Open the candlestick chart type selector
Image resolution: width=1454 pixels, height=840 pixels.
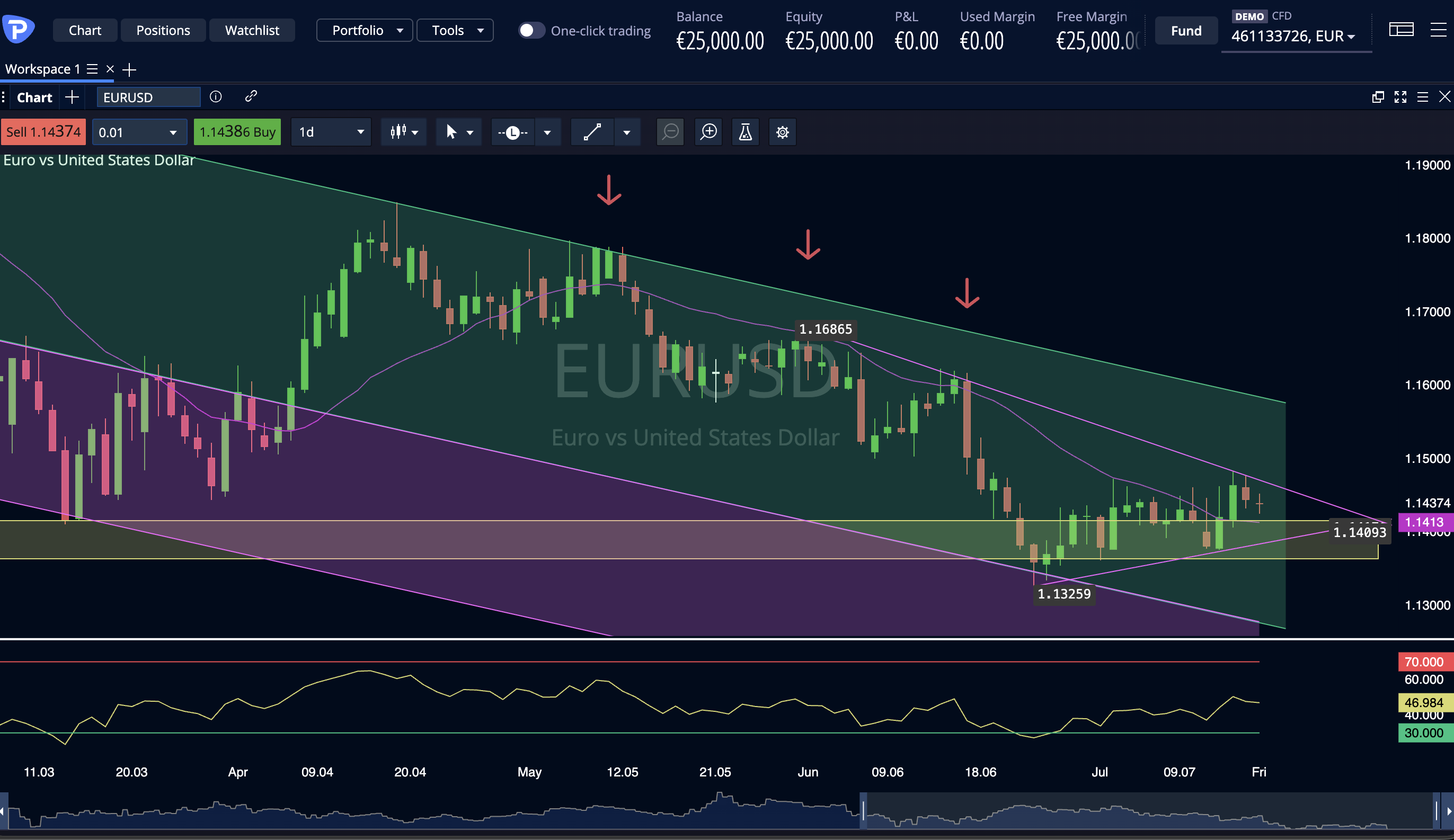404,132
